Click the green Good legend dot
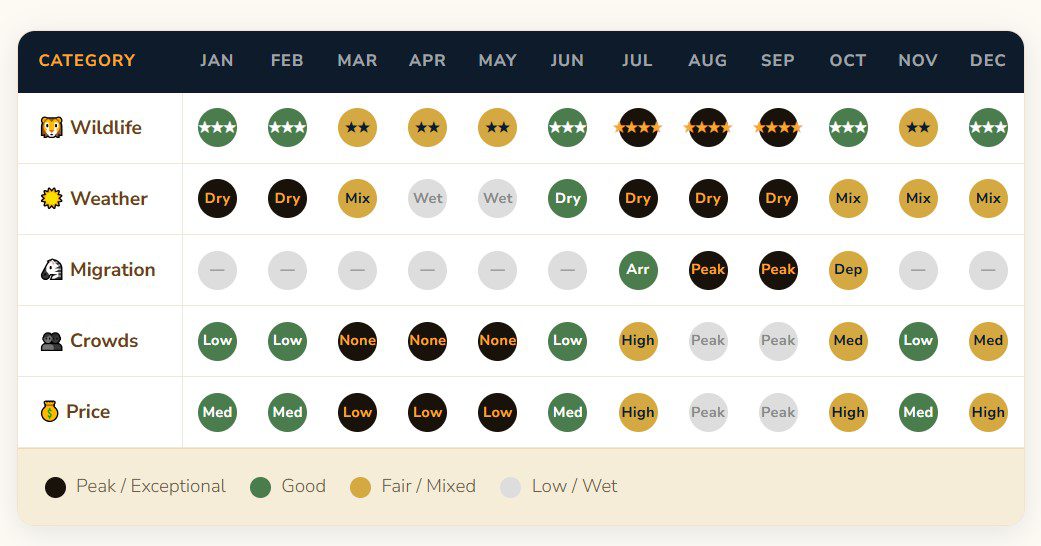 pyautogui.click(x=261, y=487)
